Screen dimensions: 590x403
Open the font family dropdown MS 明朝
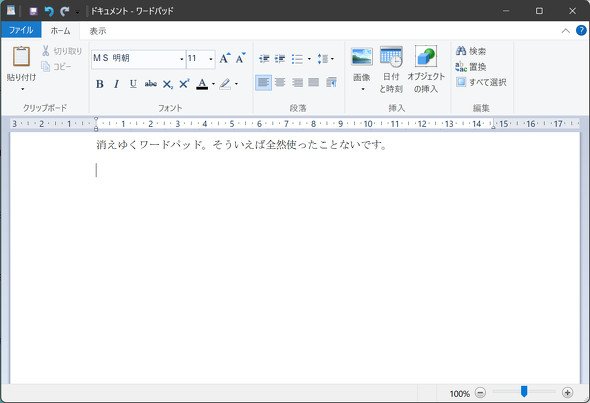click(181, 59)
